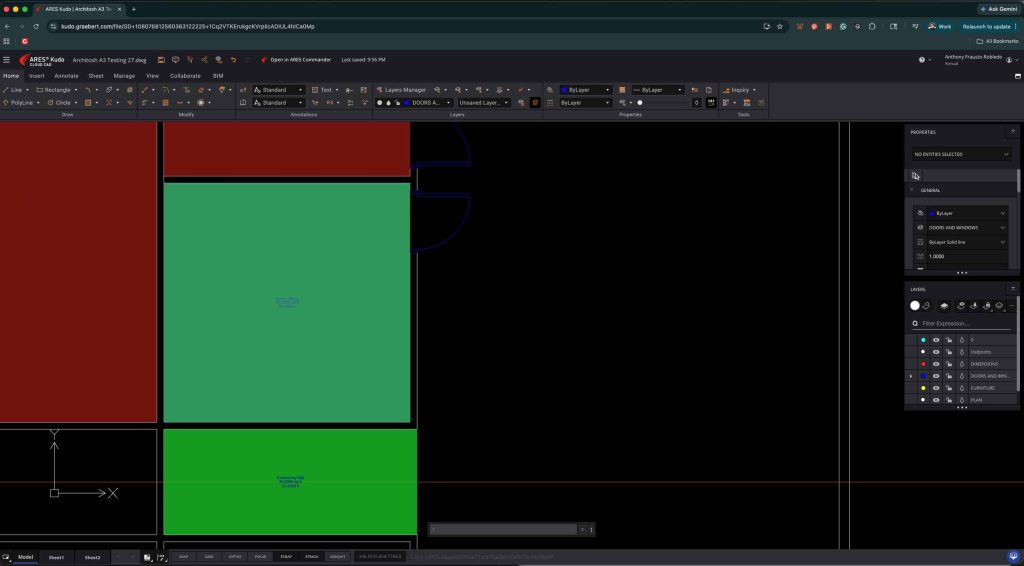Open the ByLayer color dropdown in ribbon Properties
This screenshot has height=566, width=1024.
point(585,89)
